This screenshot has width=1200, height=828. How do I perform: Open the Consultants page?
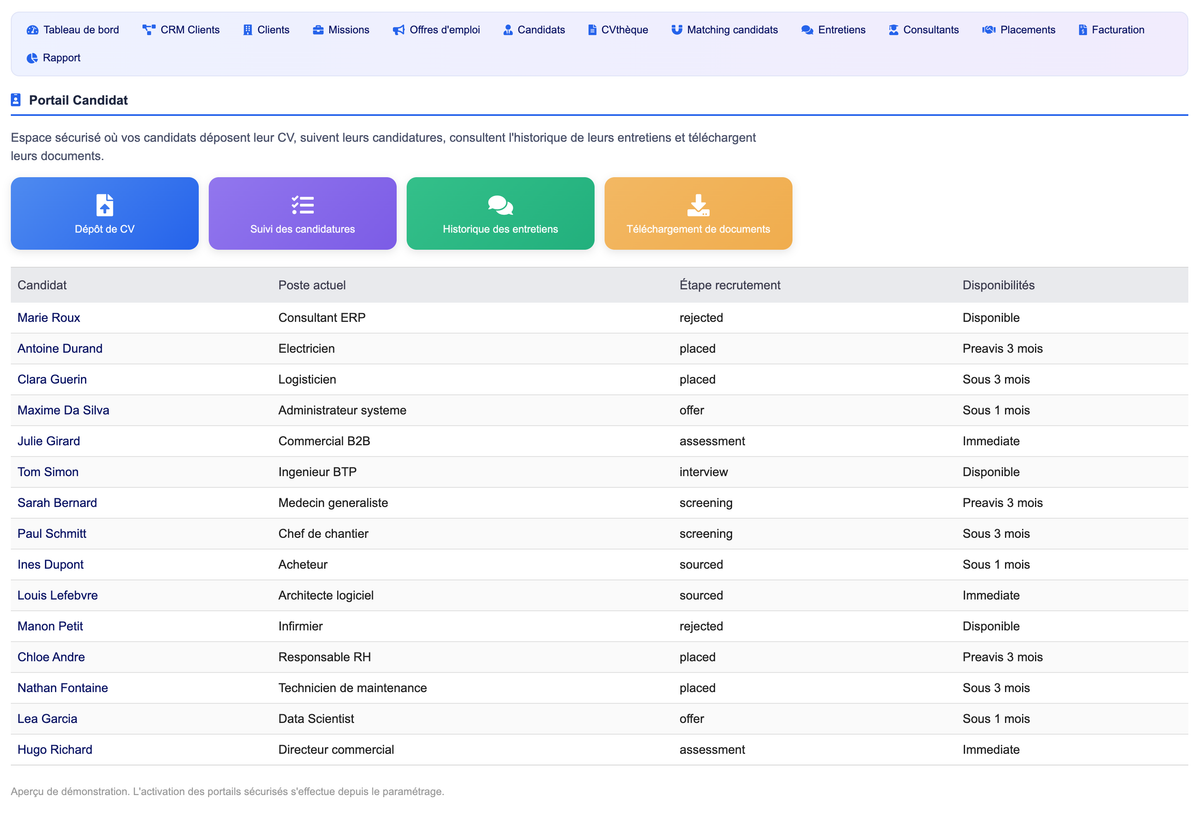[923, 30]
